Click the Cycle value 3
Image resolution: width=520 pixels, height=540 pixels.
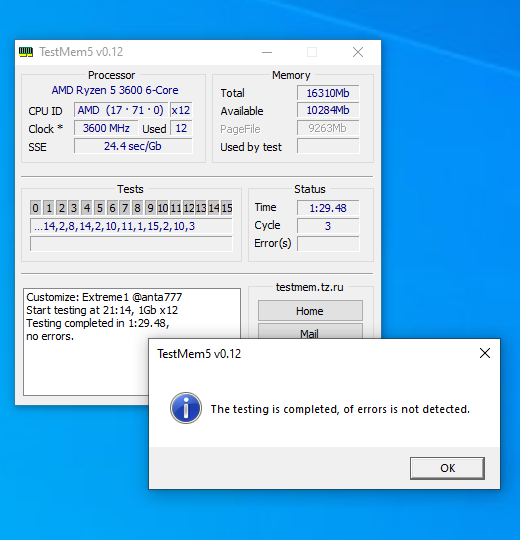click(x=328, y=226)
